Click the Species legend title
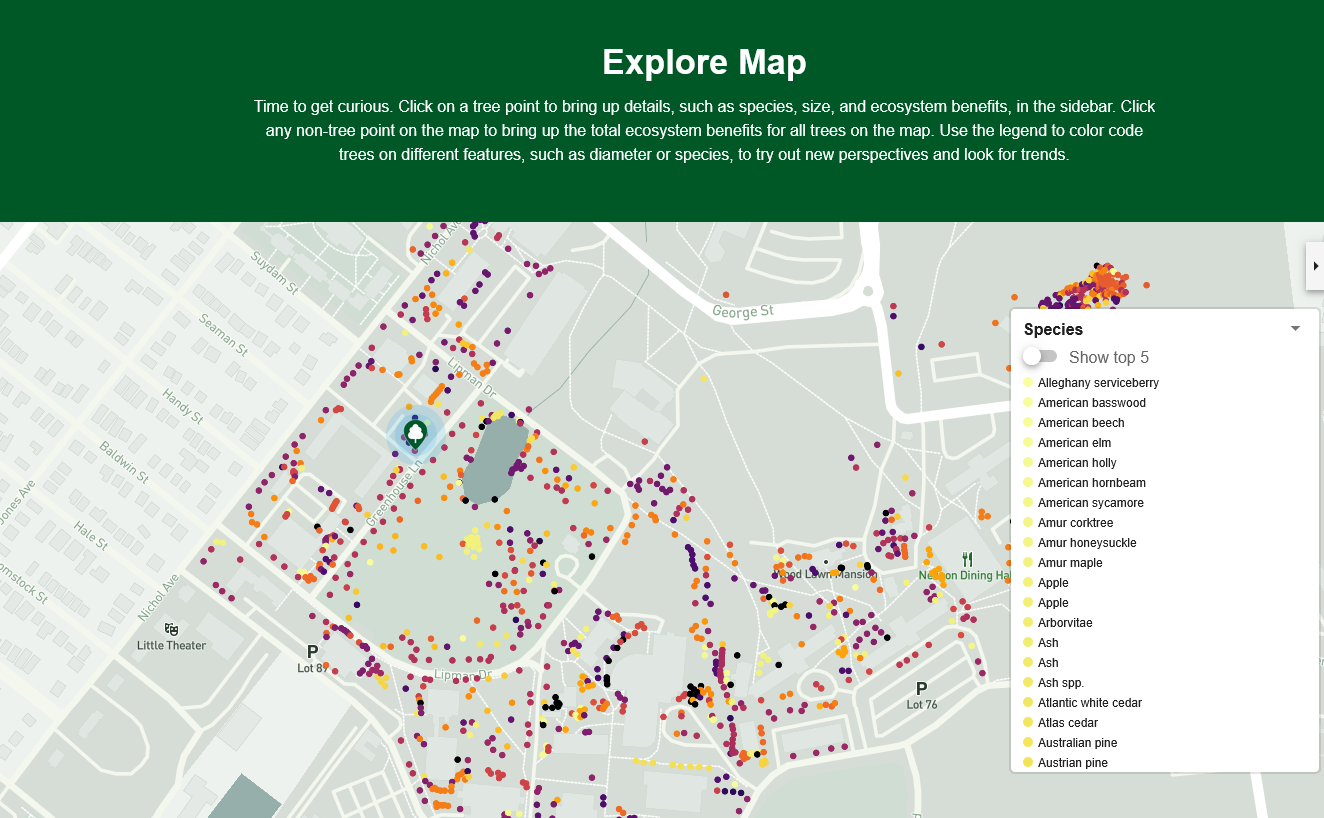This screenshot has width=1324, height=818. pyautogui.click(x=1053, y=329)
